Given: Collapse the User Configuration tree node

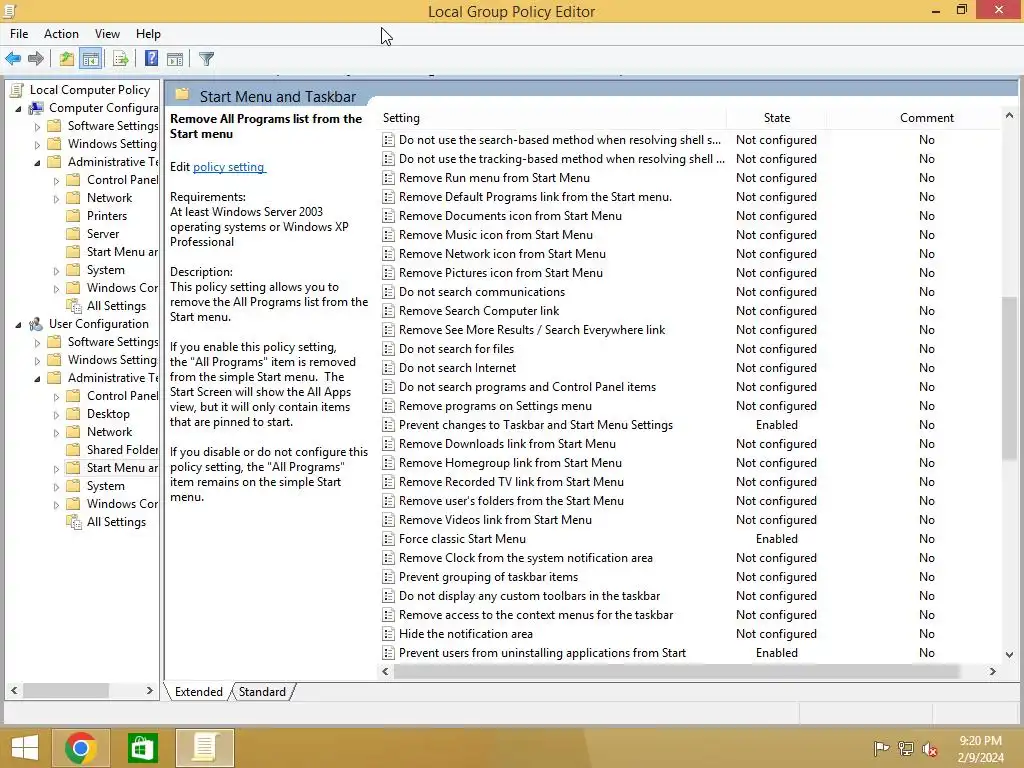Looking at the screenshot, I should pos(18,325).
